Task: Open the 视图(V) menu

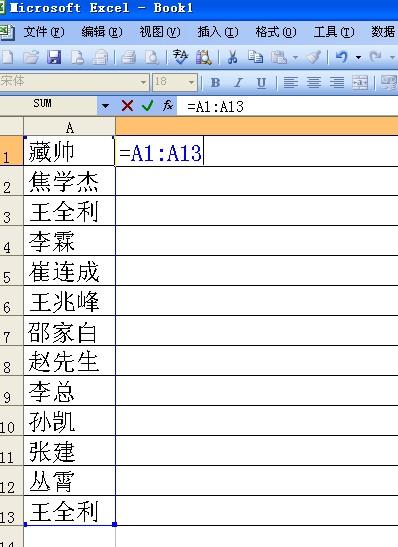Action: click(x=160, y=32)
